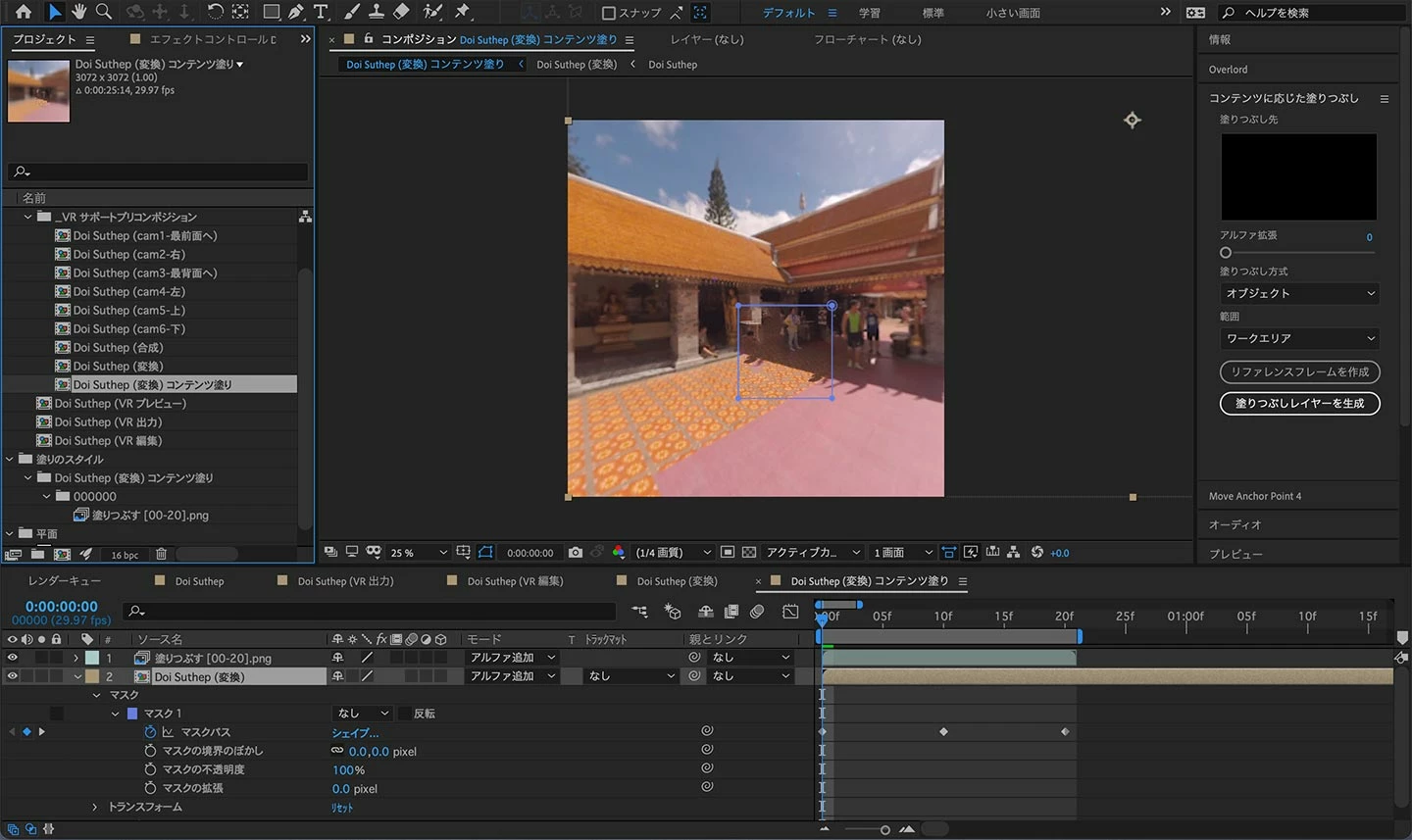
Task: Click the 塗りつぶしレイヤーを生成 button
Action: pos(1299,403)
